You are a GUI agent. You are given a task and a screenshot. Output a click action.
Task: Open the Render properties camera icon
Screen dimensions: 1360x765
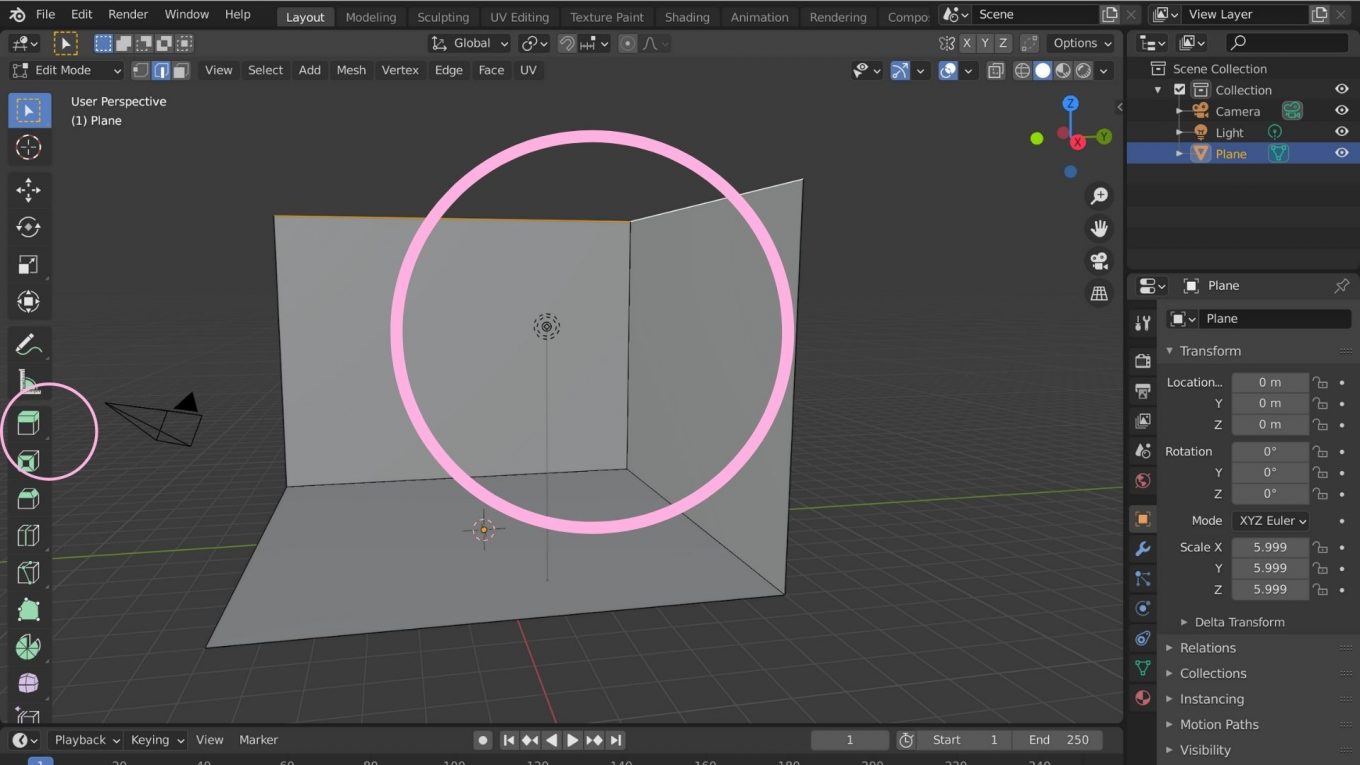pos(1141,360)
